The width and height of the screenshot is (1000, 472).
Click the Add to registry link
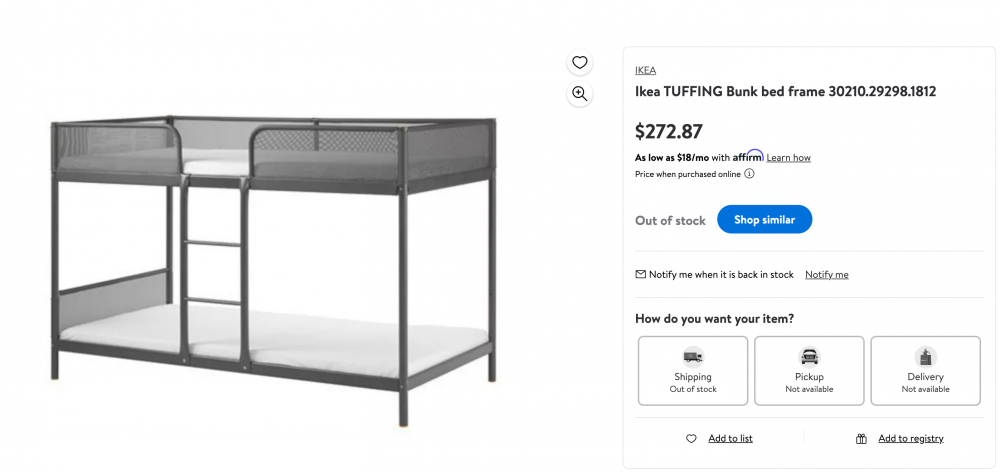[x=911, y=439]
